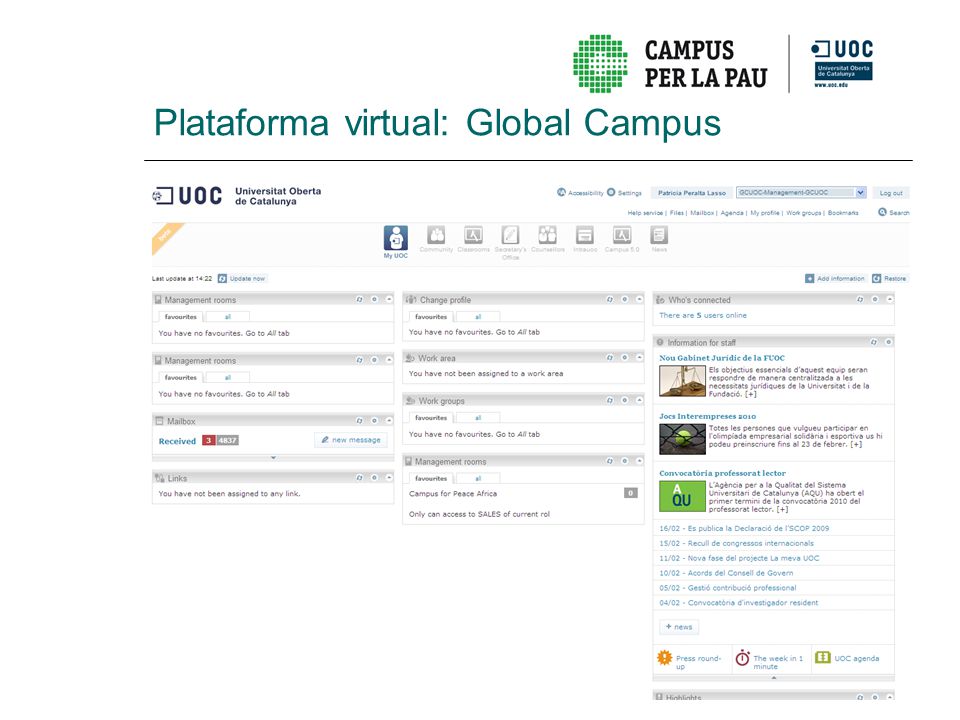Go to Classrooms via its icon

(473, 235)
